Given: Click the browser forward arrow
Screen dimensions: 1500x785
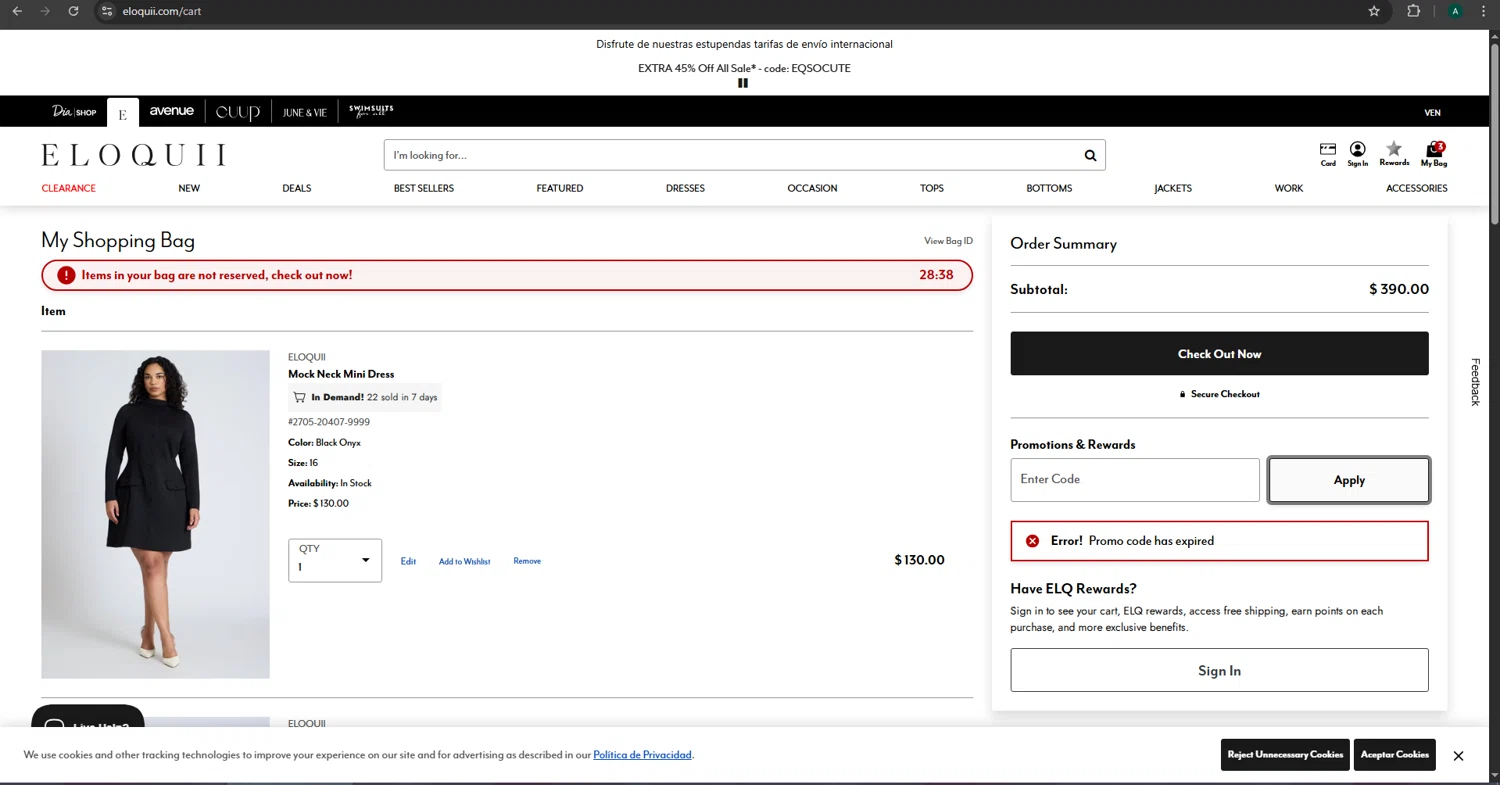Looking at the screenshot, I should (x=45, y=11).
